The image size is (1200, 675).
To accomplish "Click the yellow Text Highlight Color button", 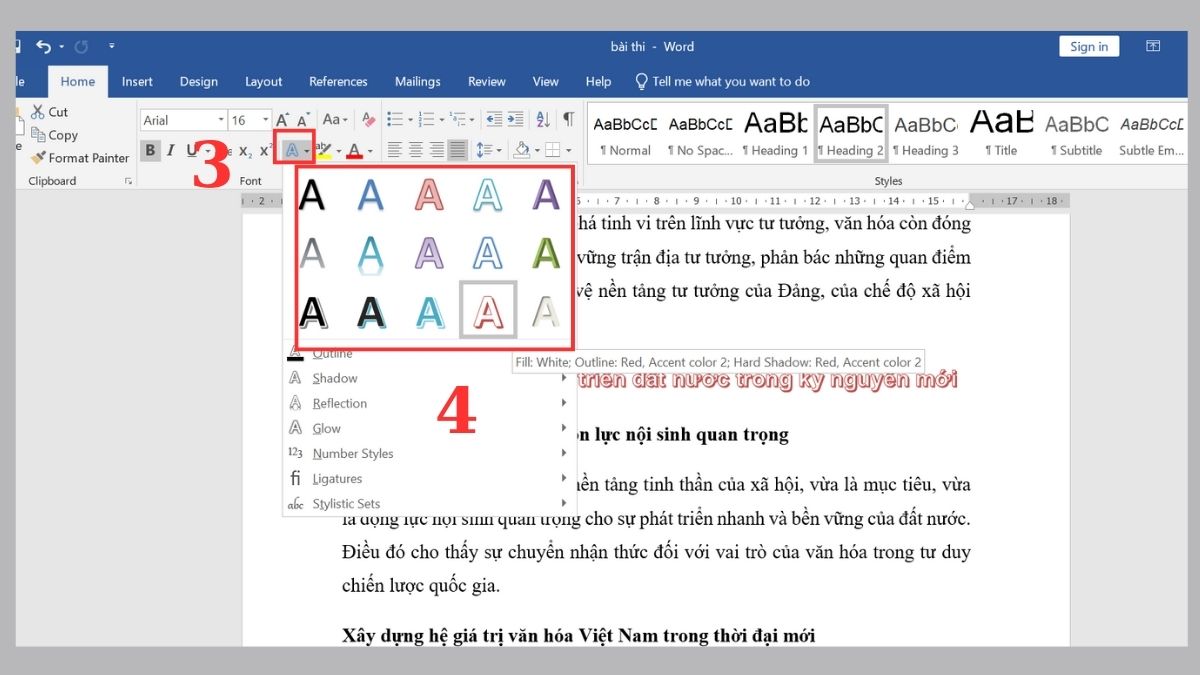I will 323,151.
